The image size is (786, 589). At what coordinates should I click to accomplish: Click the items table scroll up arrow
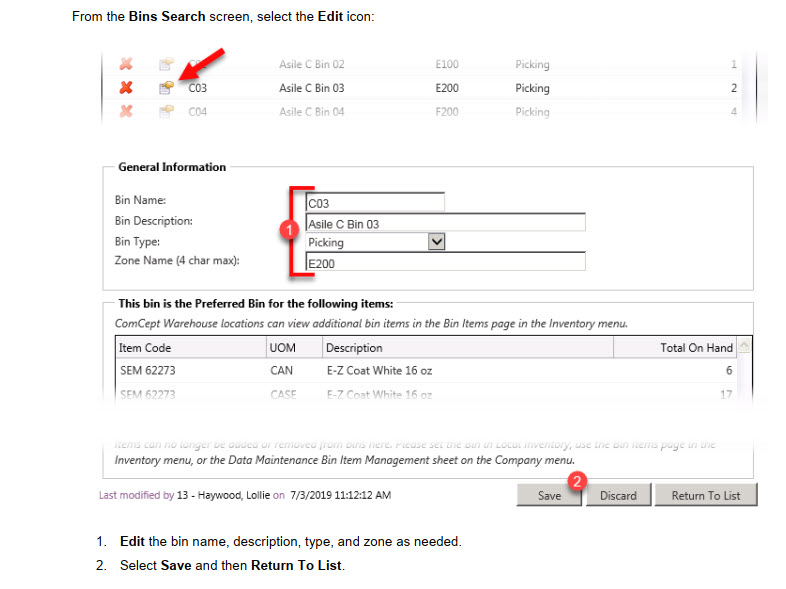[744, 346]
